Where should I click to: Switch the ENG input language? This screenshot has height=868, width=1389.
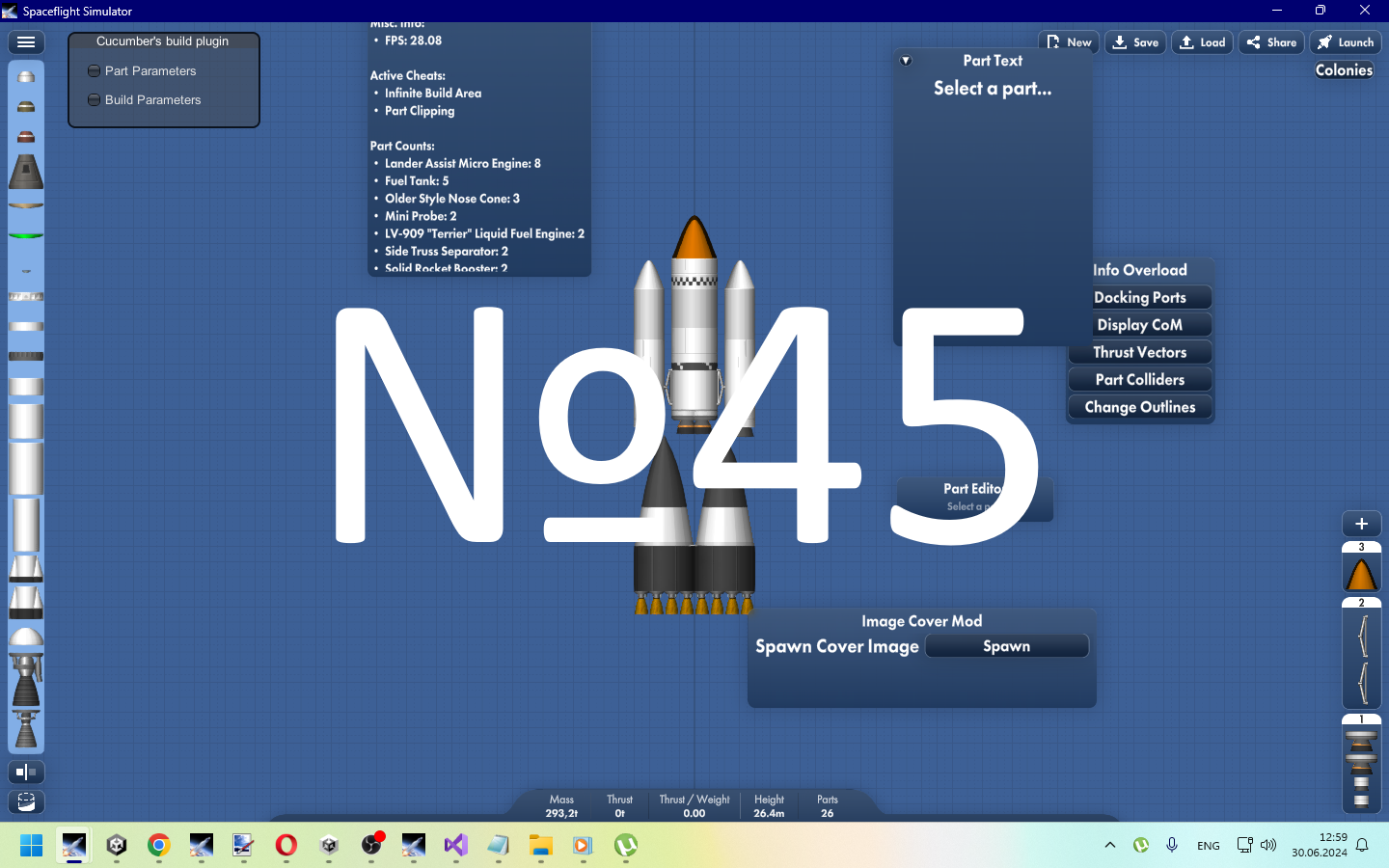pos(1209,846)
